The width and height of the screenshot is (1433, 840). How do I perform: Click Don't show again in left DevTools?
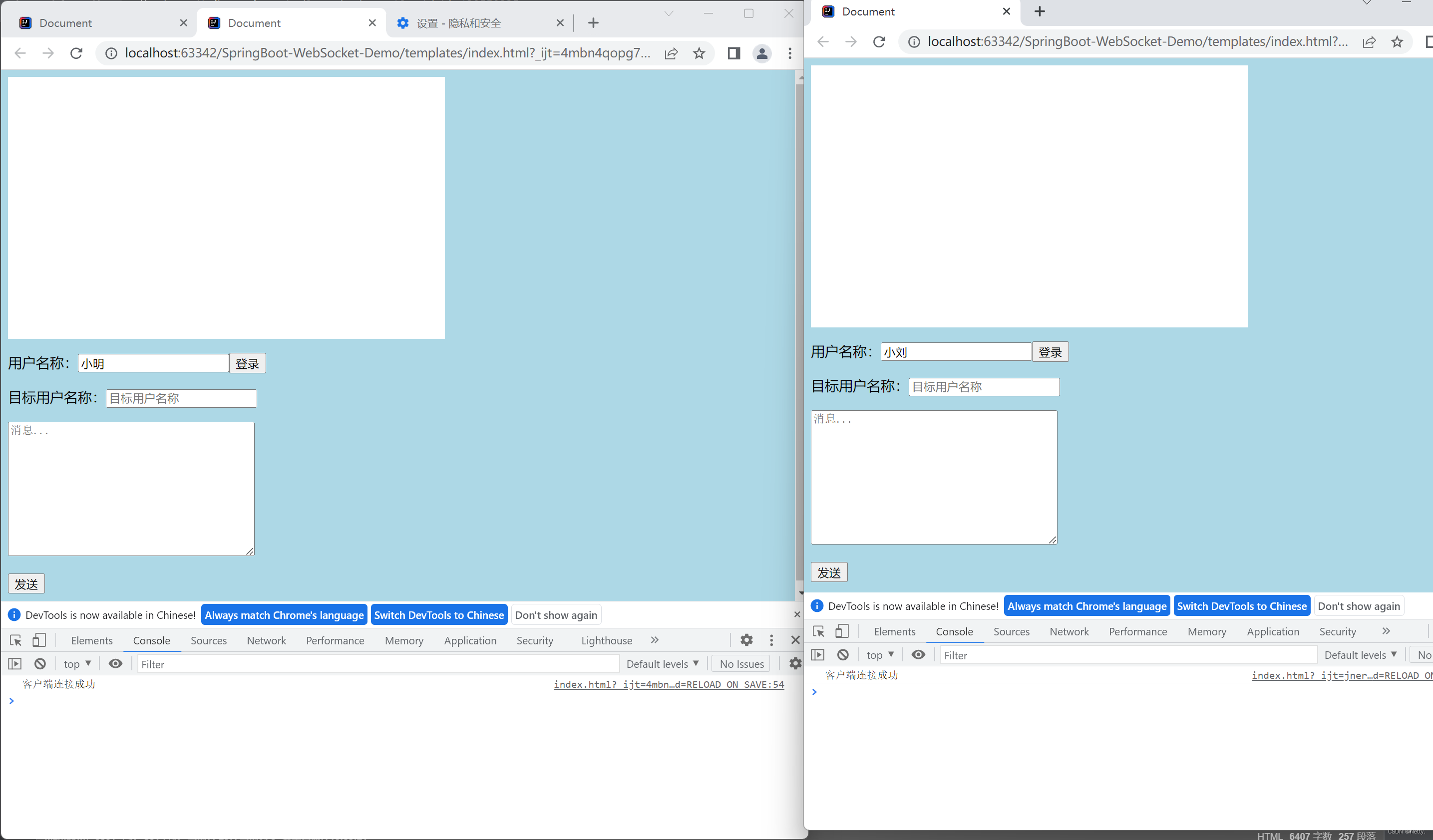pyautogui.click(x=556, y=615)
